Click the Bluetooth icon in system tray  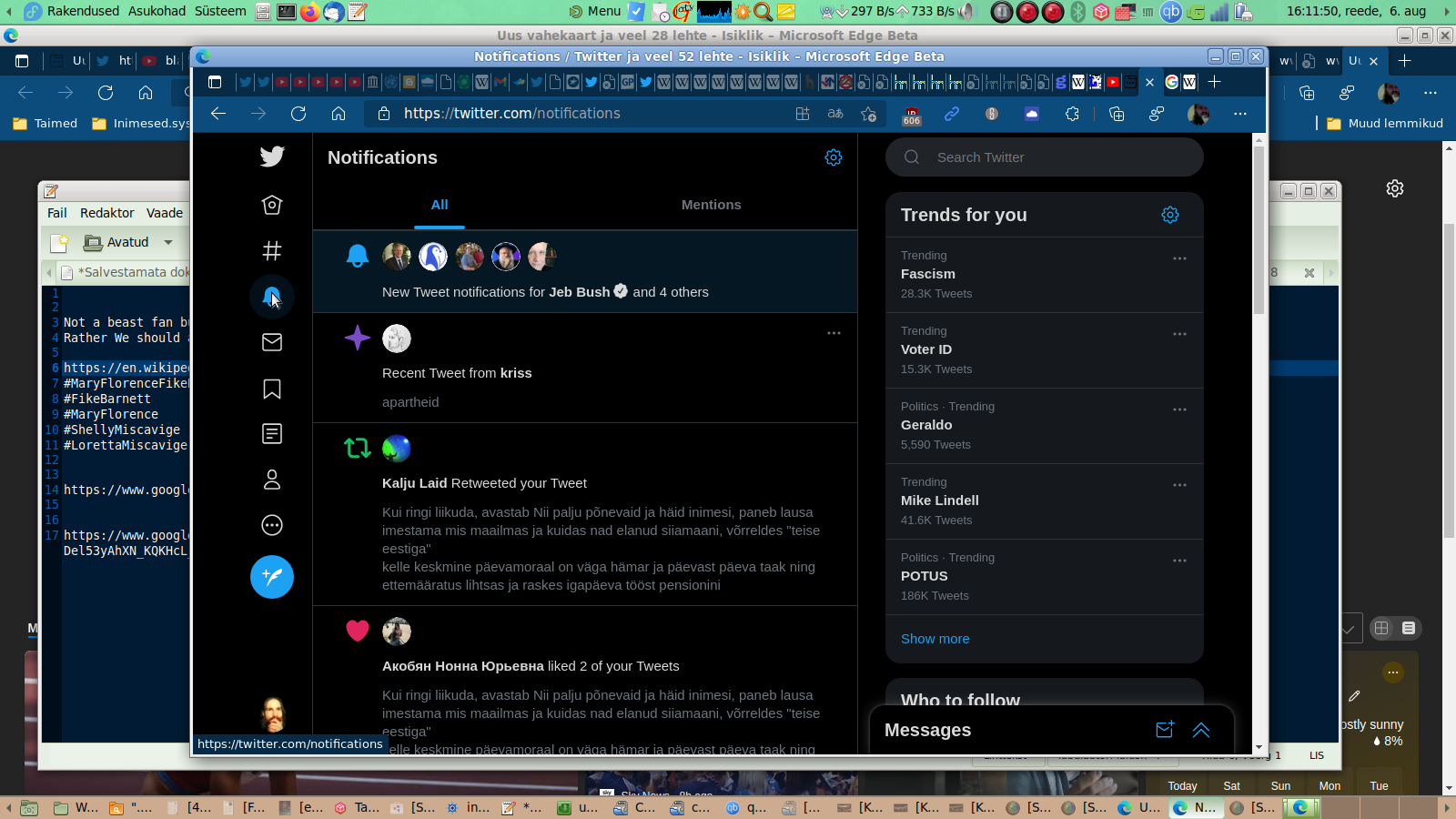pos(1078,11)
